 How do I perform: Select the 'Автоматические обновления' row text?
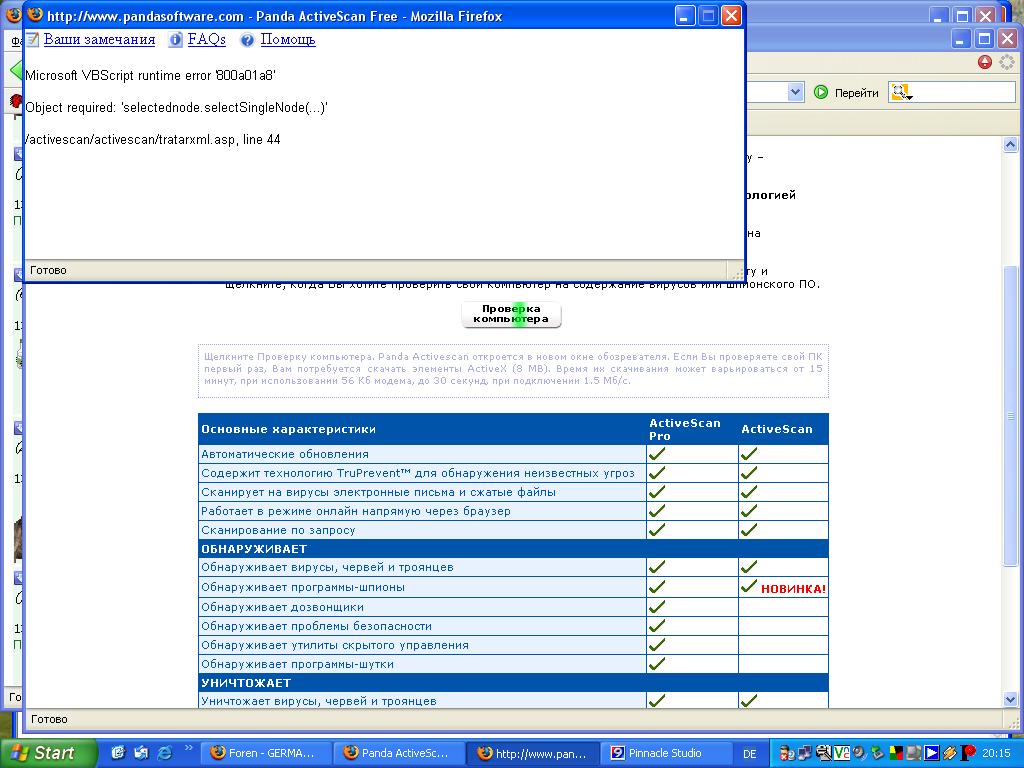click(285, 454)
